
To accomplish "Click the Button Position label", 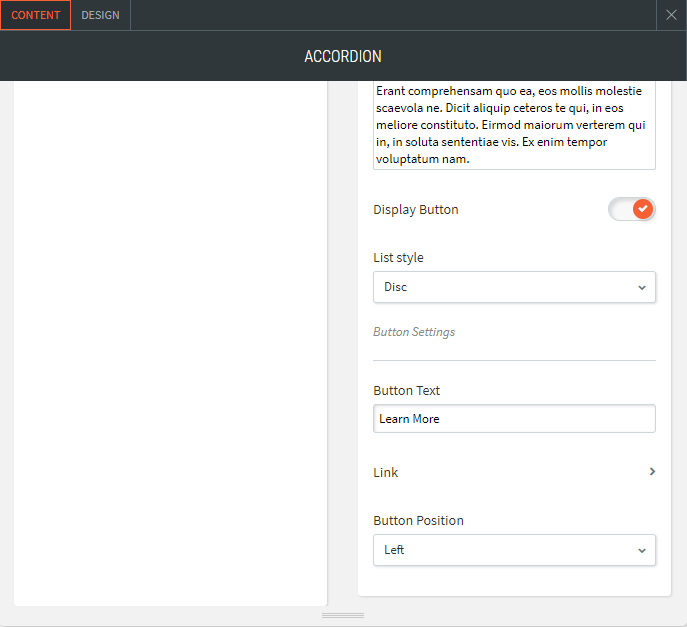I will (x=418, y=521).
